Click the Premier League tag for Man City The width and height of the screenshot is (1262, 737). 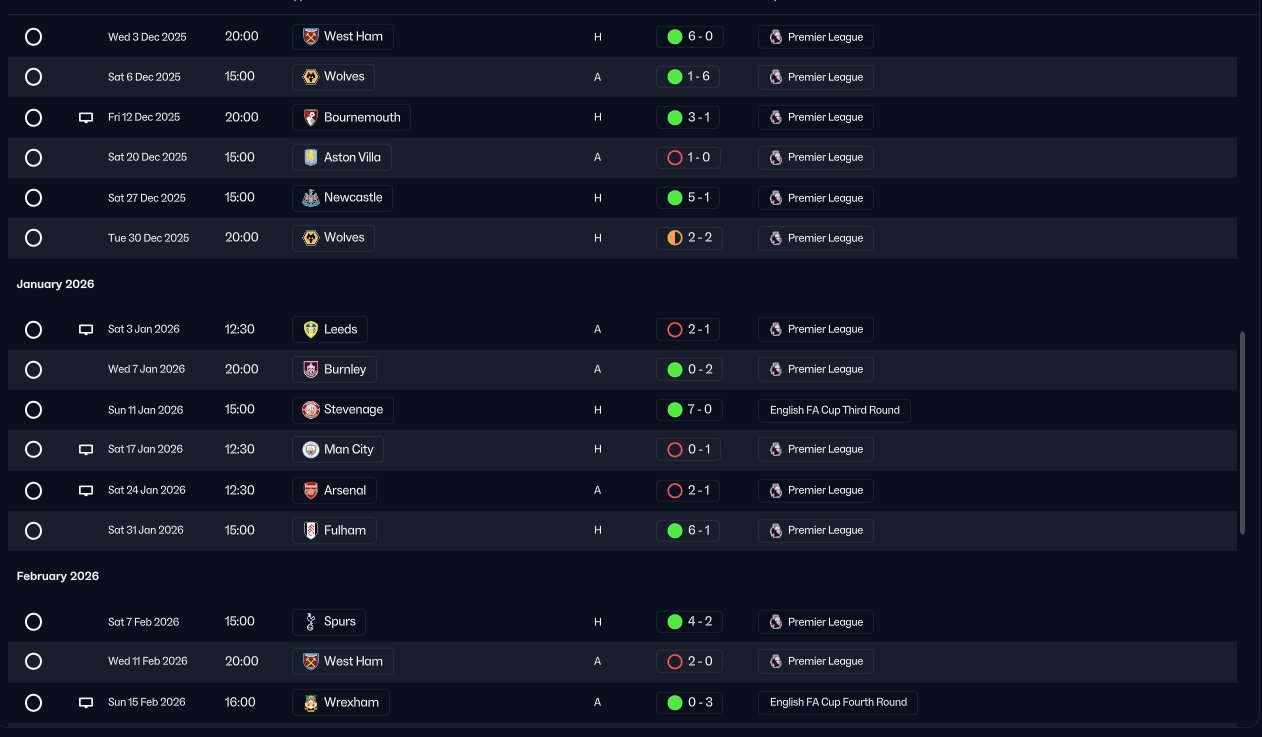tap(815, 450)
